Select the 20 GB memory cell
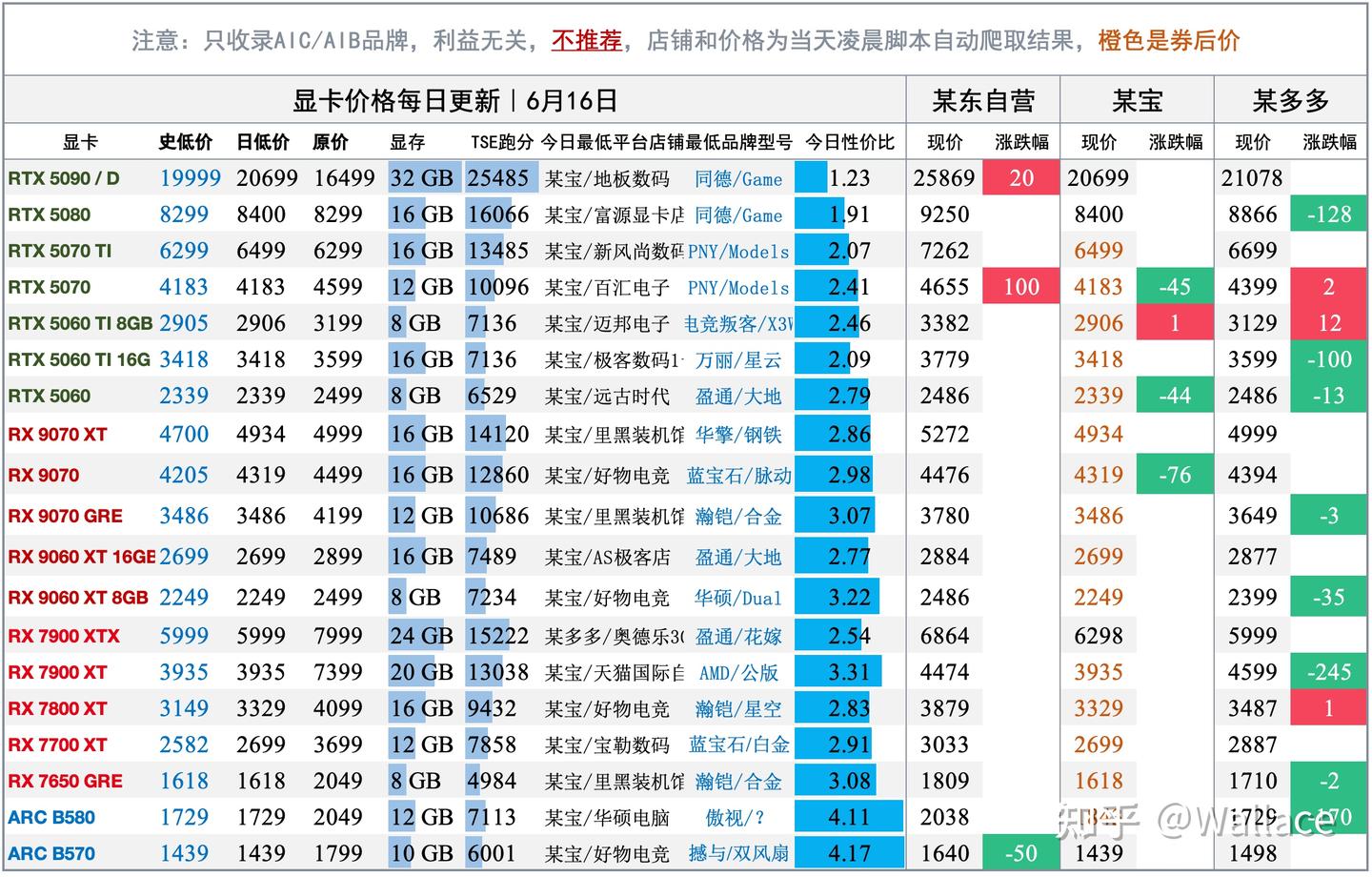 (424, 672)
